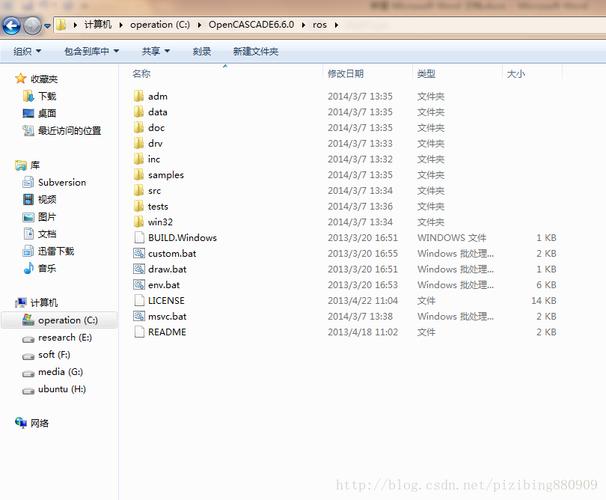
Task: Go to OpenCASCADE6.6.0 in the address bar
Action: (251, 25)
